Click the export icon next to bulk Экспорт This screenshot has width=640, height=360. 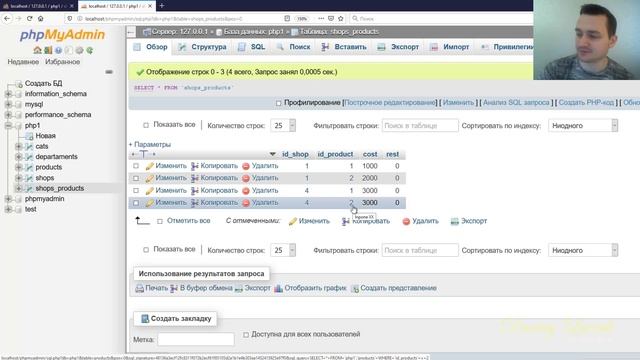coord(454,221)
